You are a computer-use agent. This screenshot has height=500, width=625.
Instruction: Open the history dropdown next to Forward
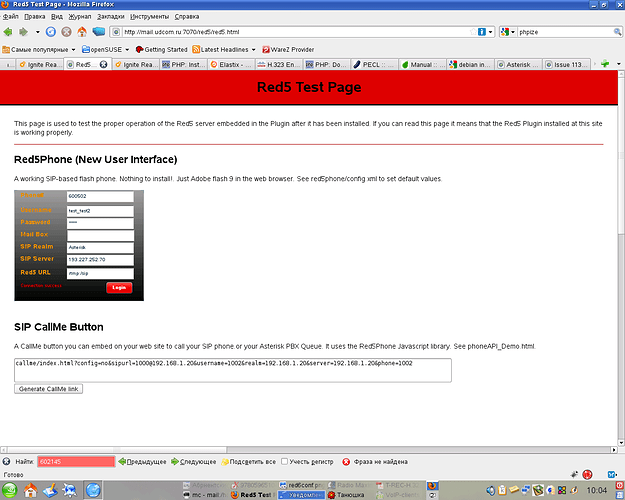click(x=37, y=32)
